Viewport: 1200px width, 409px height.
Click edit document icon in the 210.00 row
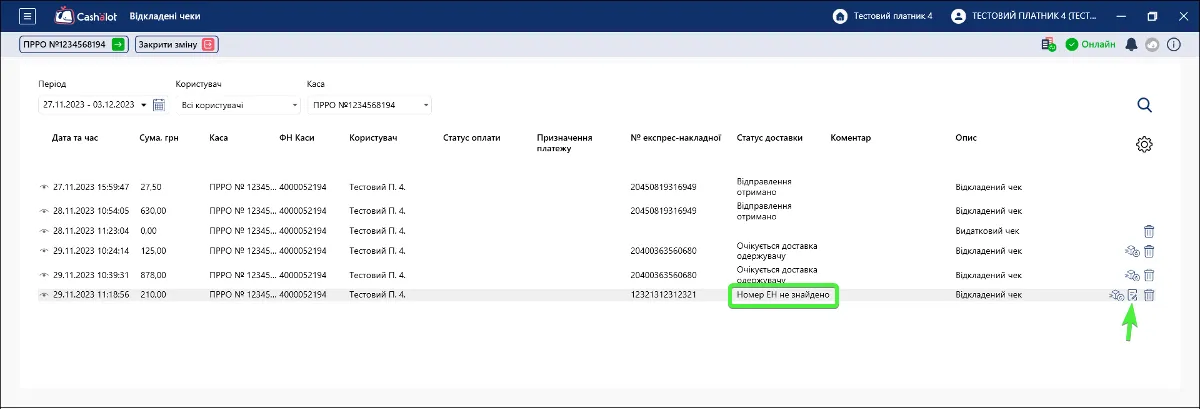[x=1133, y=295]
